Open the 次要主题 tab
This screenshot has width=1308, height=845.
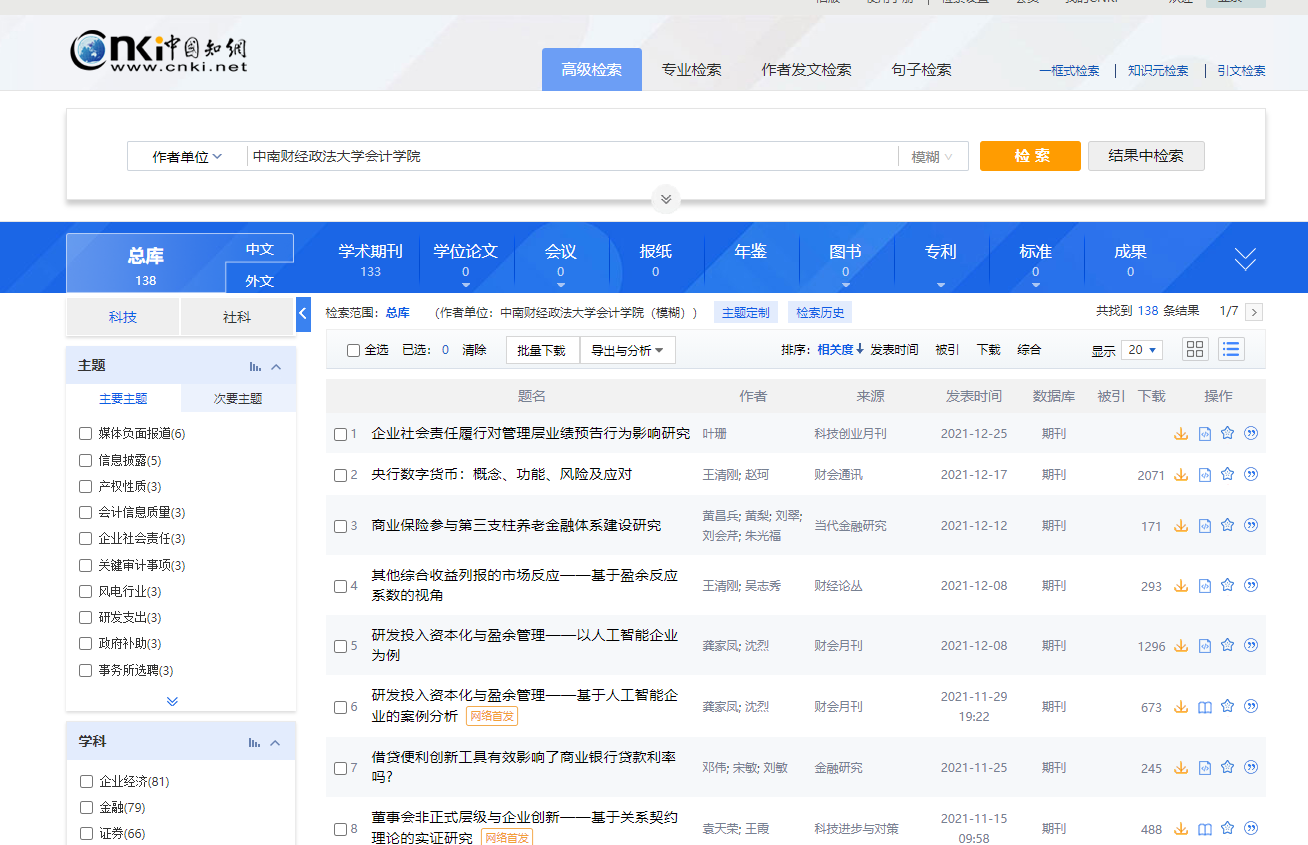point(238,399)
